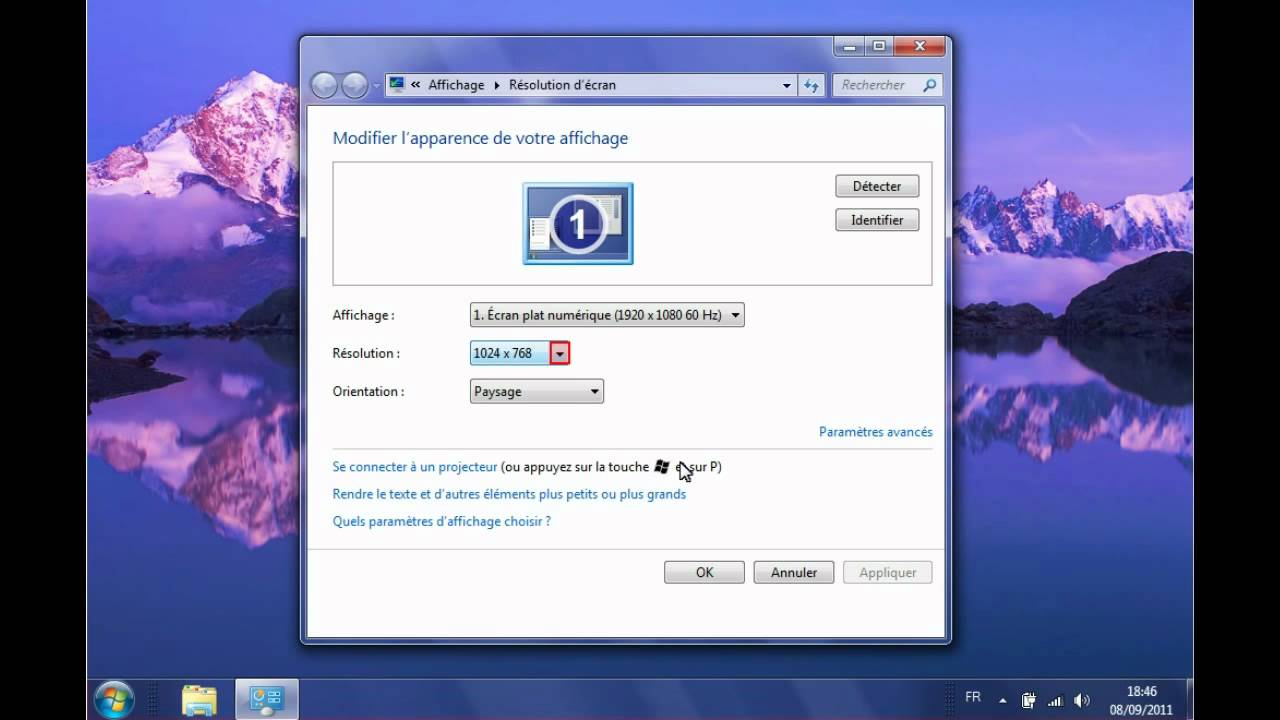Click Se connecter à un projecteur
This screenshot has width=1280, height=720.
click(415, 467)
